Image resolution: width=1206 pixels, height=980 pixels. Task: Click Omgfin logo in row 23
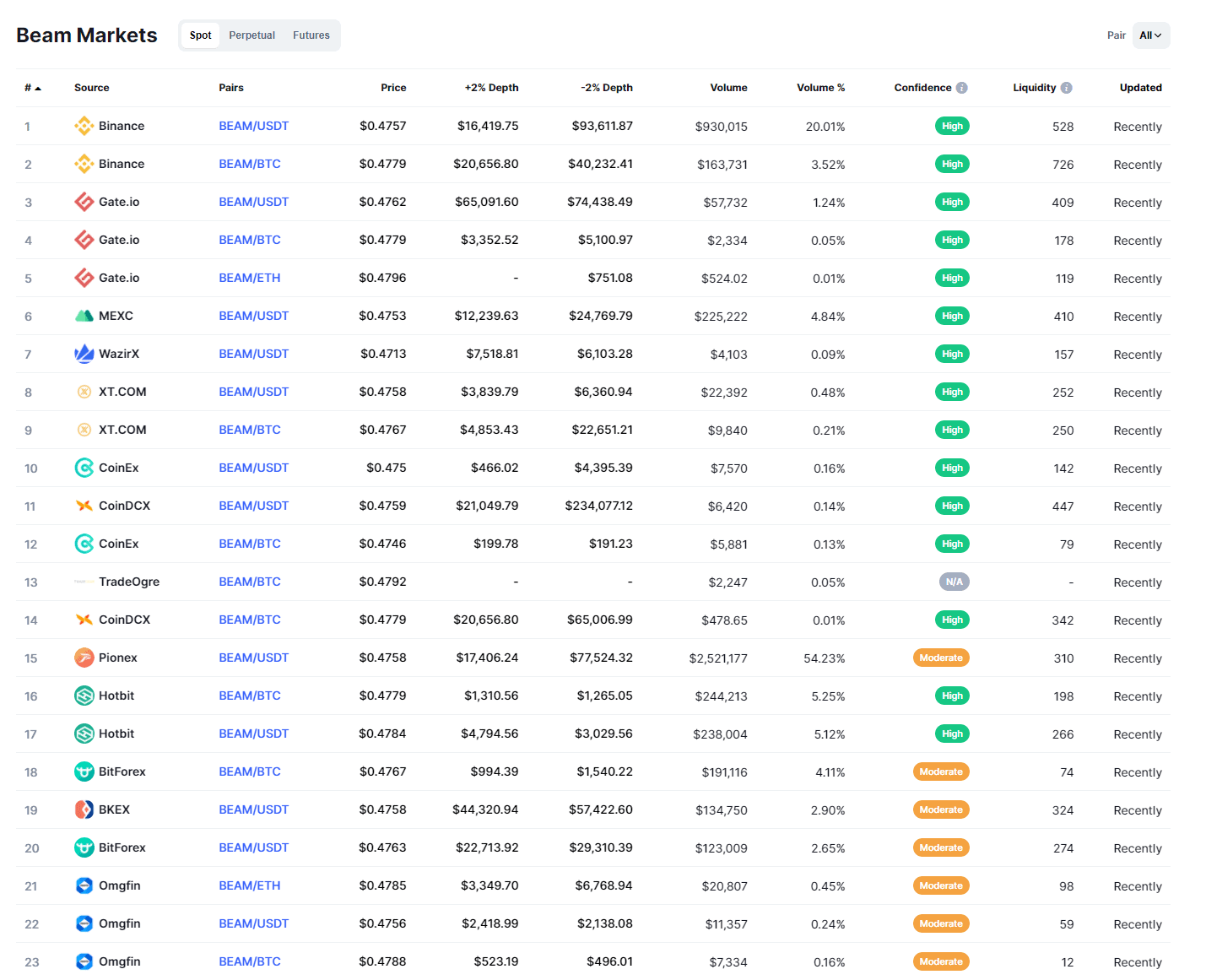[84, 961]
